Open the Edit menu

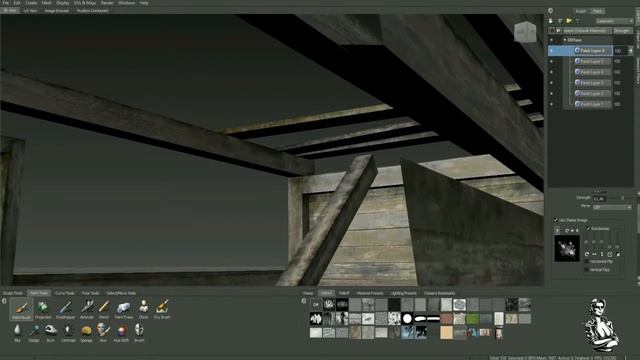pos(17,3)
